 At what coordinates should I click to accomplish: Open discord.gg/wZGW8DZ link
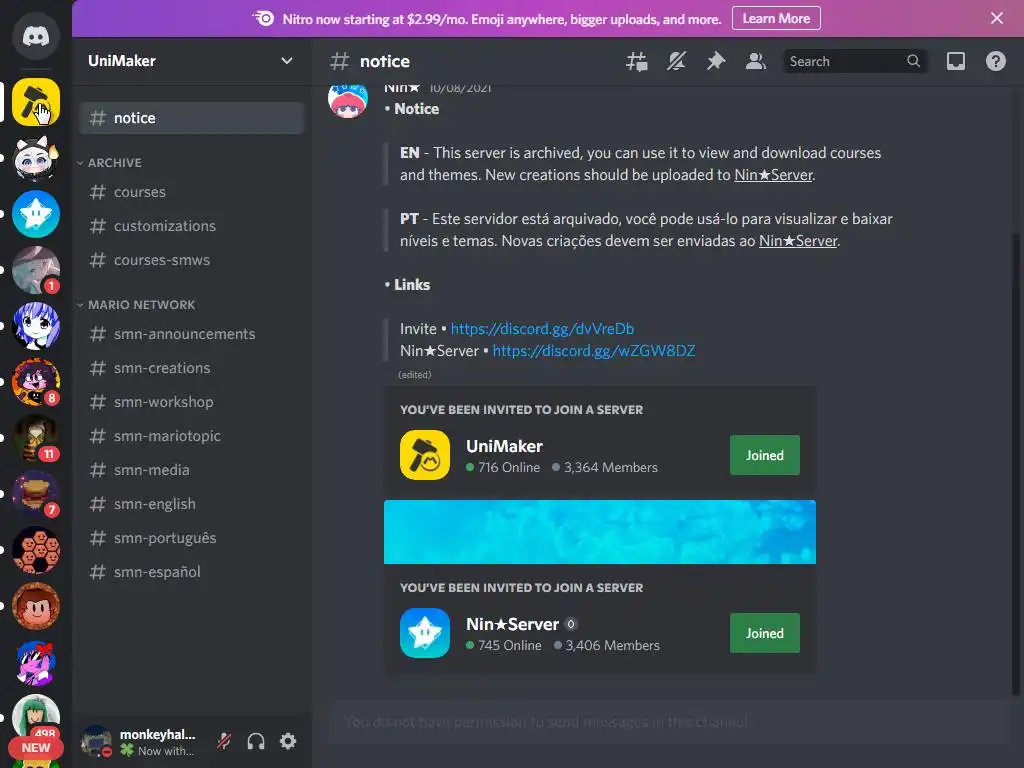594,351
